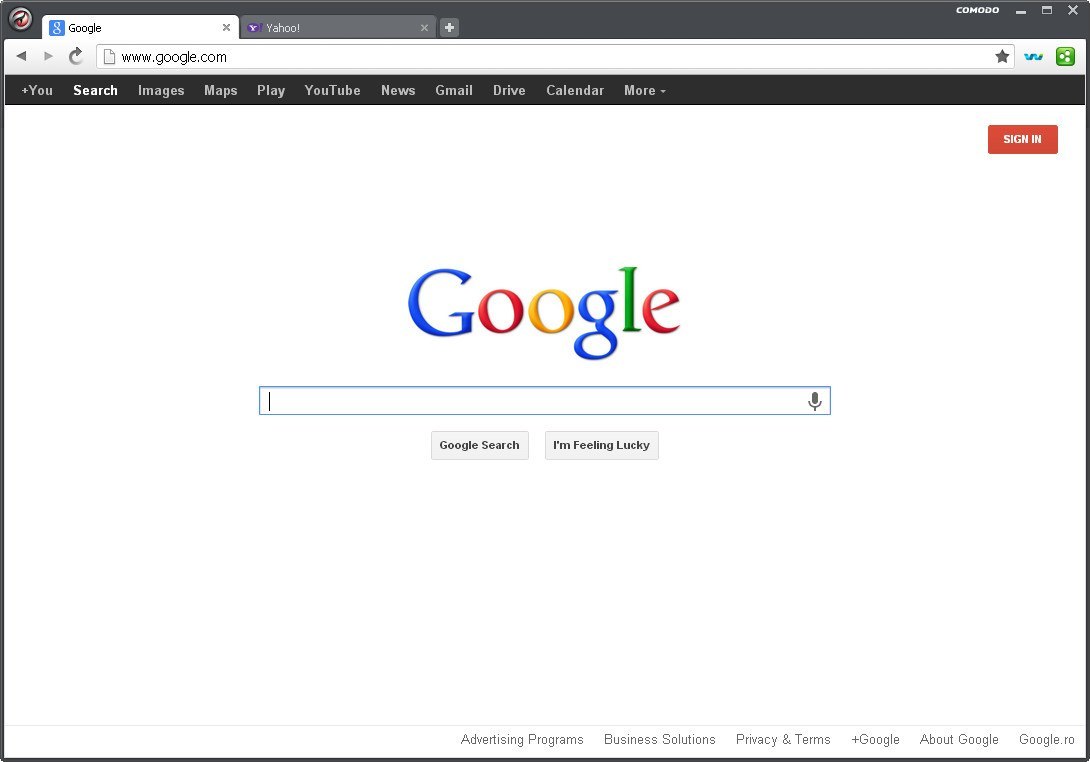1090x762 pixels.
Task: Start voice search with the microphone icon
Action: tap(814, 400)
